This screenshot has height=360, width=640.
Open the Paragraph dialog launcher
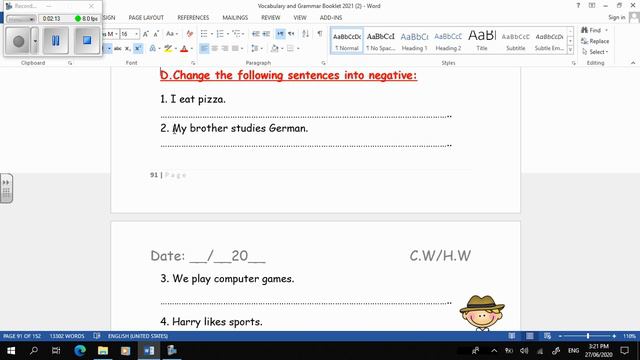tap(323, 63)
